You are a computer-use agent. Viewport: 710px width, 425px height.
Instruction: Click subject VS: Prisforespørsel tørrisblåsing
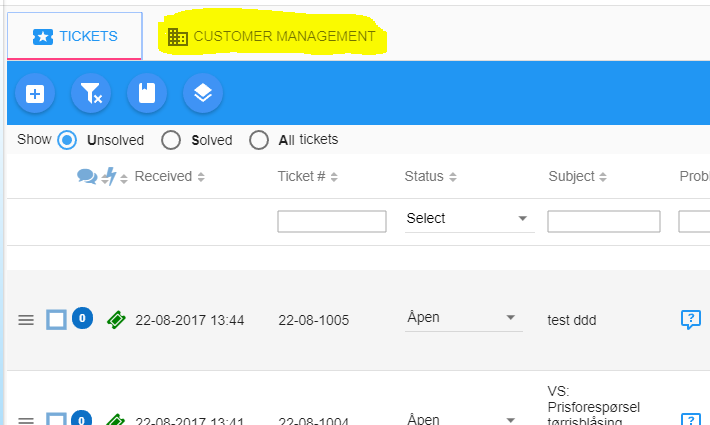click(593, 406)
